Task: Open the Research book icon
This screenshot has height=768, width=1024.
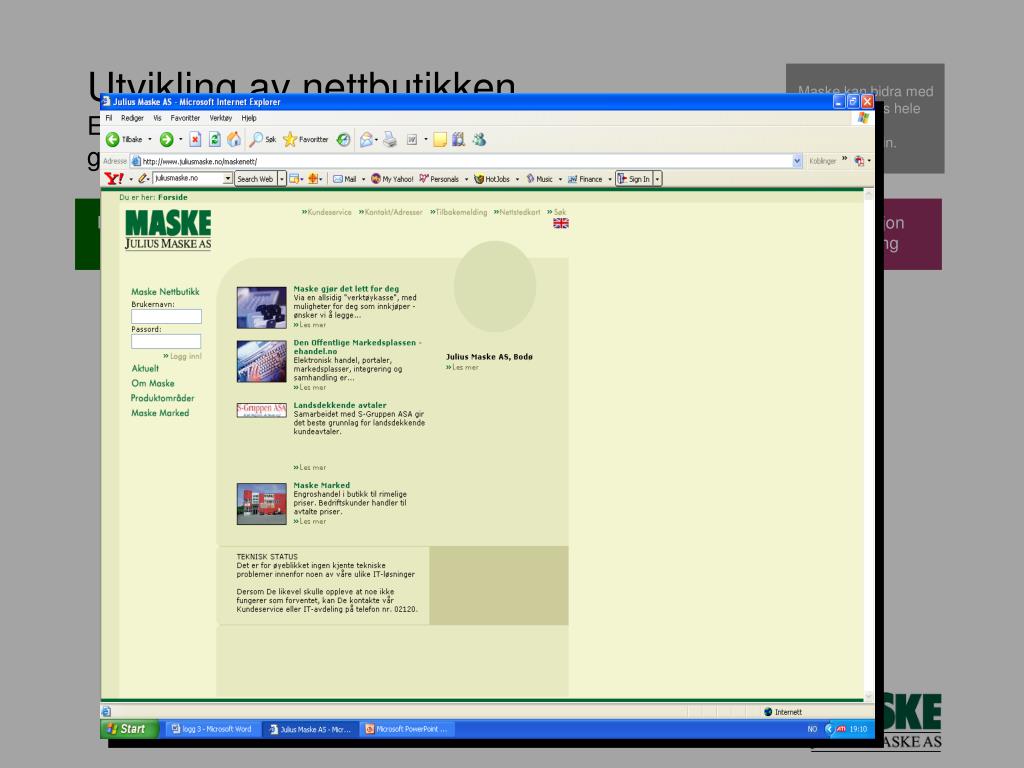Action: click(x=458, y=140)
